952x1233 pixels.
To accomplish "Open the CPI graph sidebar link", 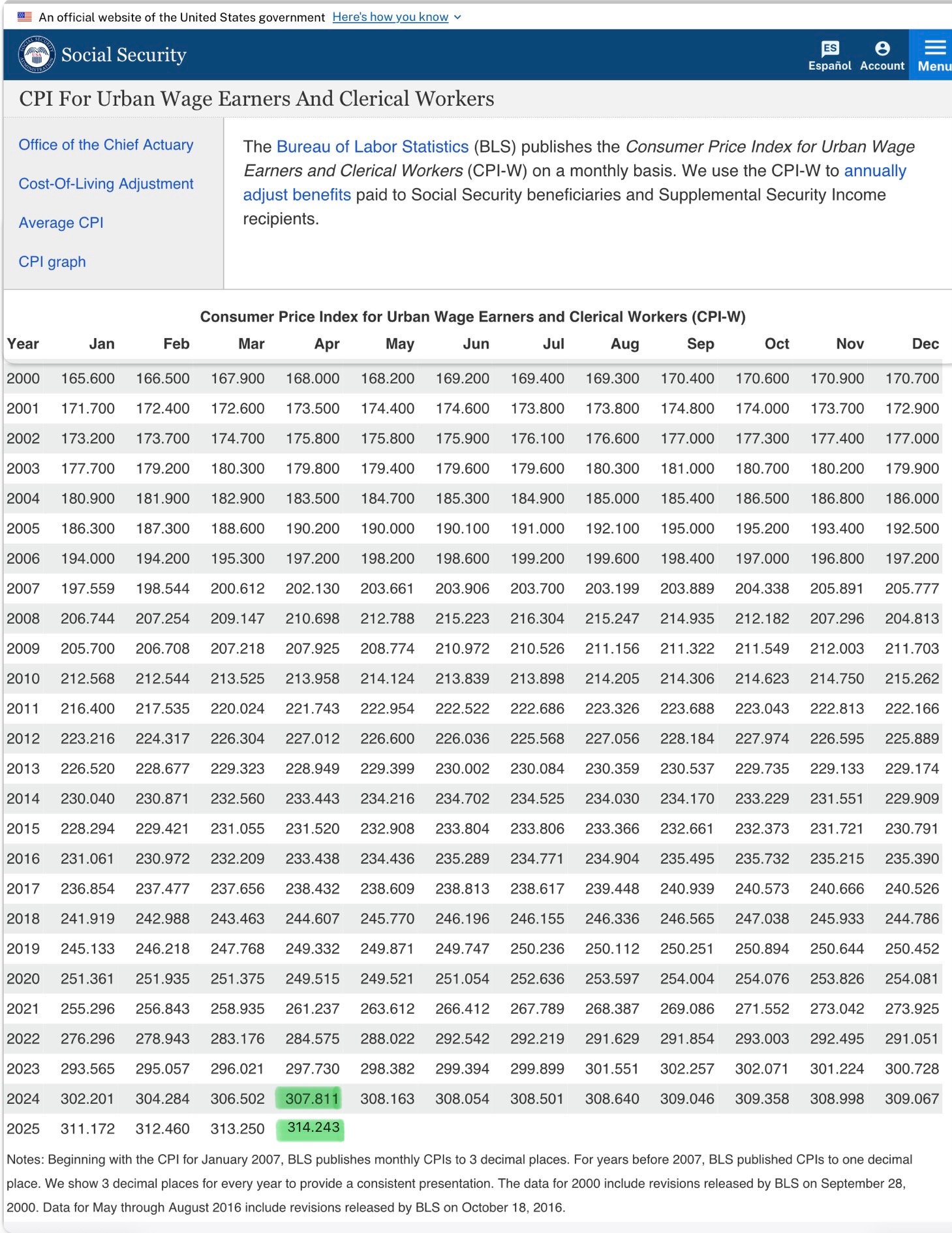I will (x=52, y=262).
